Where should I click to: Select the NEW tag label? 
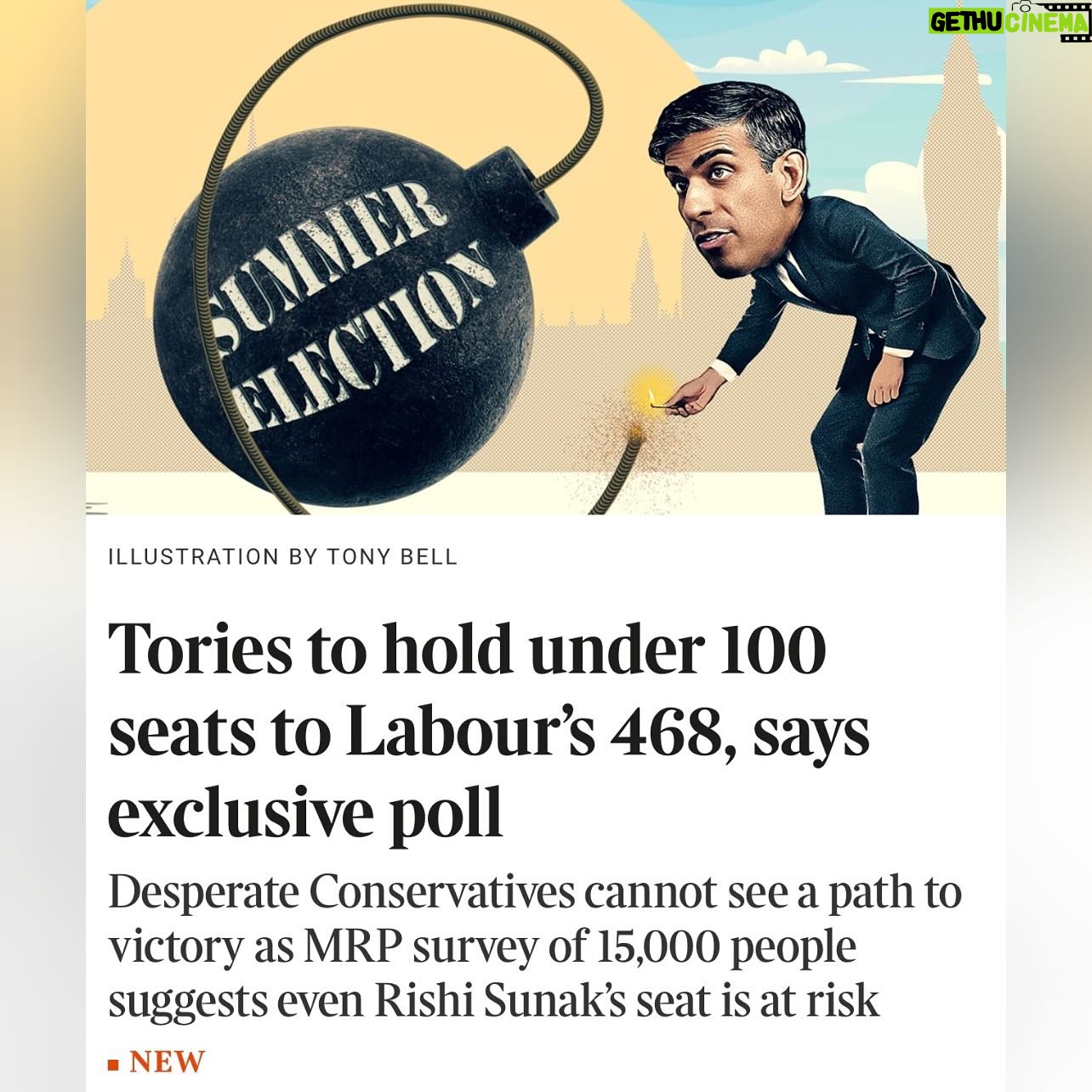point(168,1062)
